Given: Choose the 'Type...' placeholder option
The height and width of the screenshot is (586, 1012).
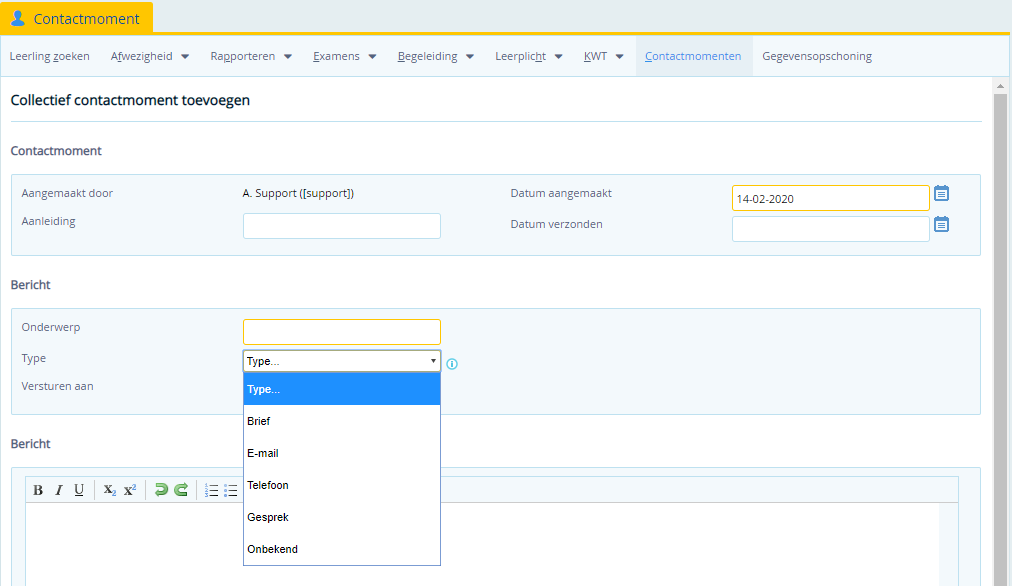Looking at the screenshot, I should click(342, 389).
